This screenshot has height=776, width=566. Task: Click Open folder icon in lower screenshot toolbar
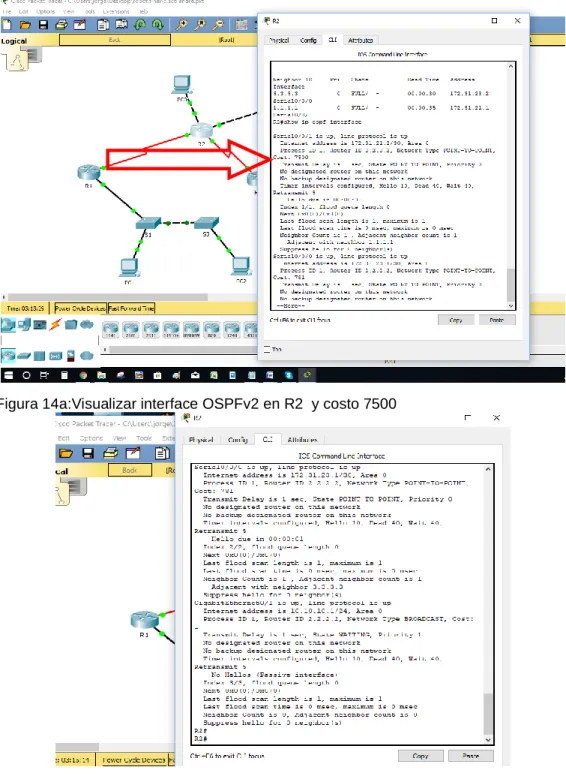(x=66, y=453)
